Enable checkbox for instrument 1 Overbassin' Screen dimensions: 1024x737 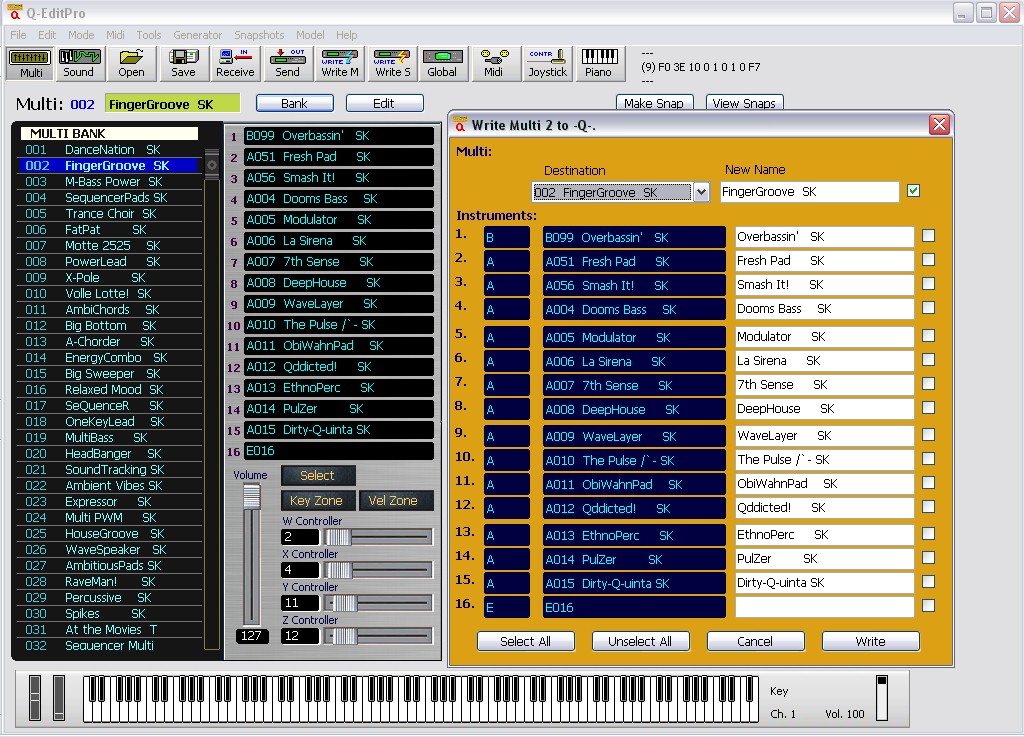click(x=928, y=236)
